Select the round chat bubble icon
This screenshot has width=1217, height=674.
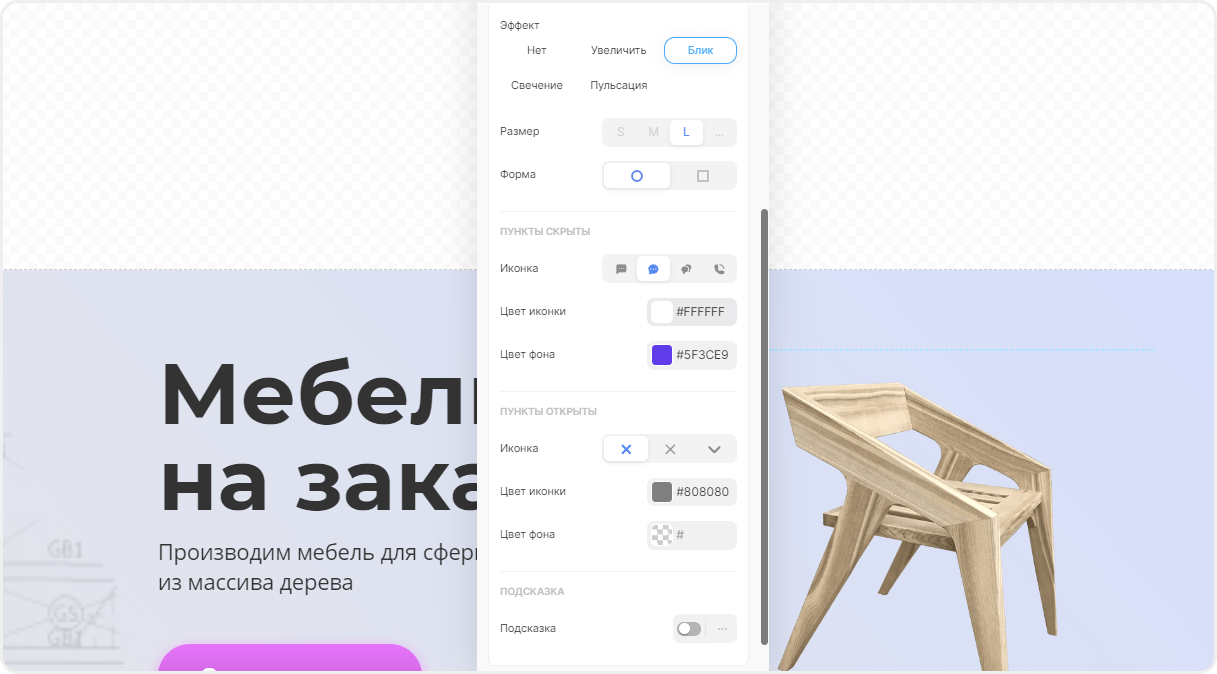653,269
